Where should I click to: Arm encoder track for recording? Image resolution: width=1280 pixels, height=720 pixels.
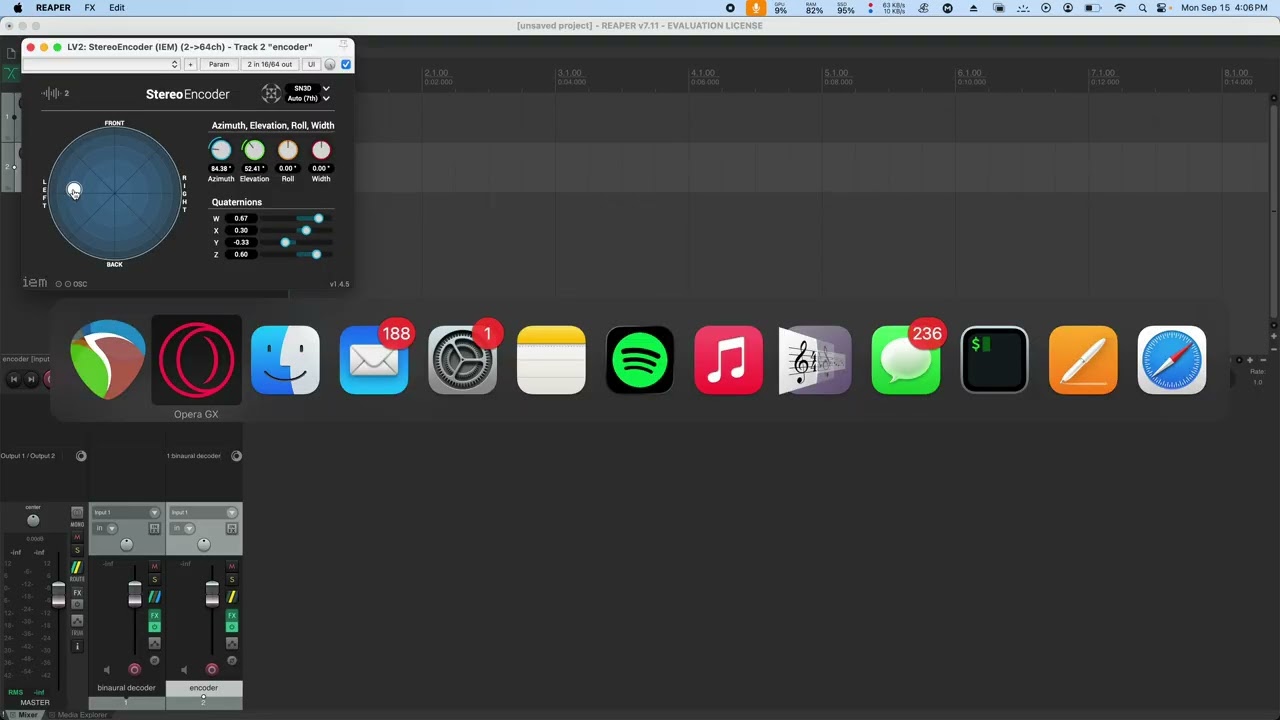click(x=212, y=668)
